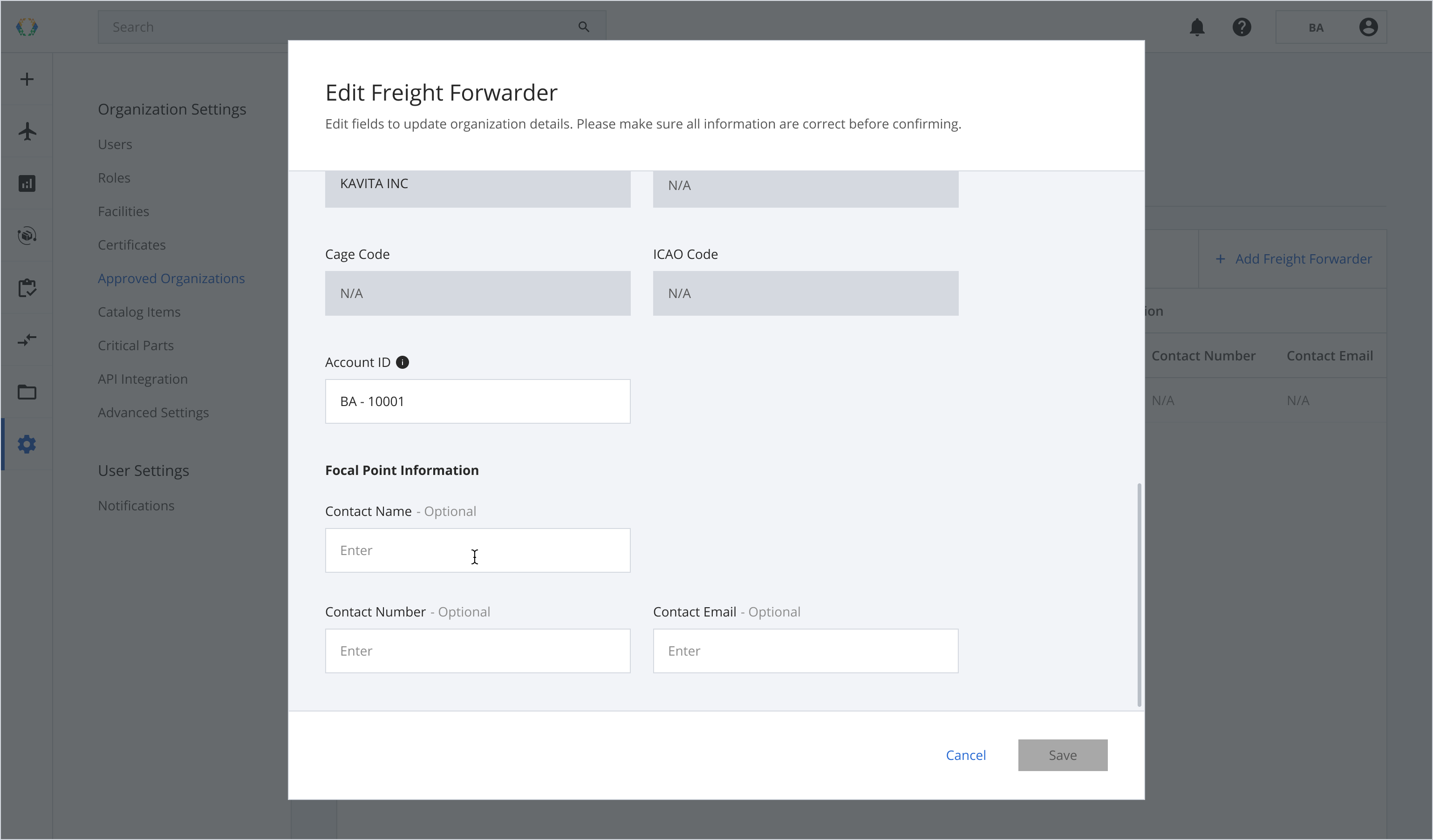Viewport: 1433px width, 840px height.
Task: Cancel the Edit Freight Forwarder dialog
Action: click(x=966, y=755)
